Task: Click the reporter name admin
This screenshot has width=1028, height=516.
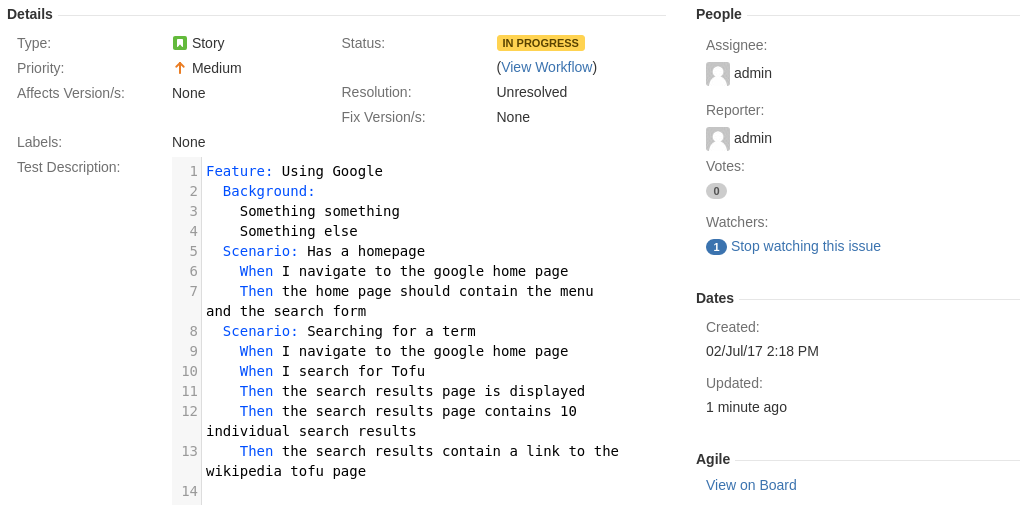Action: [753, 138]
